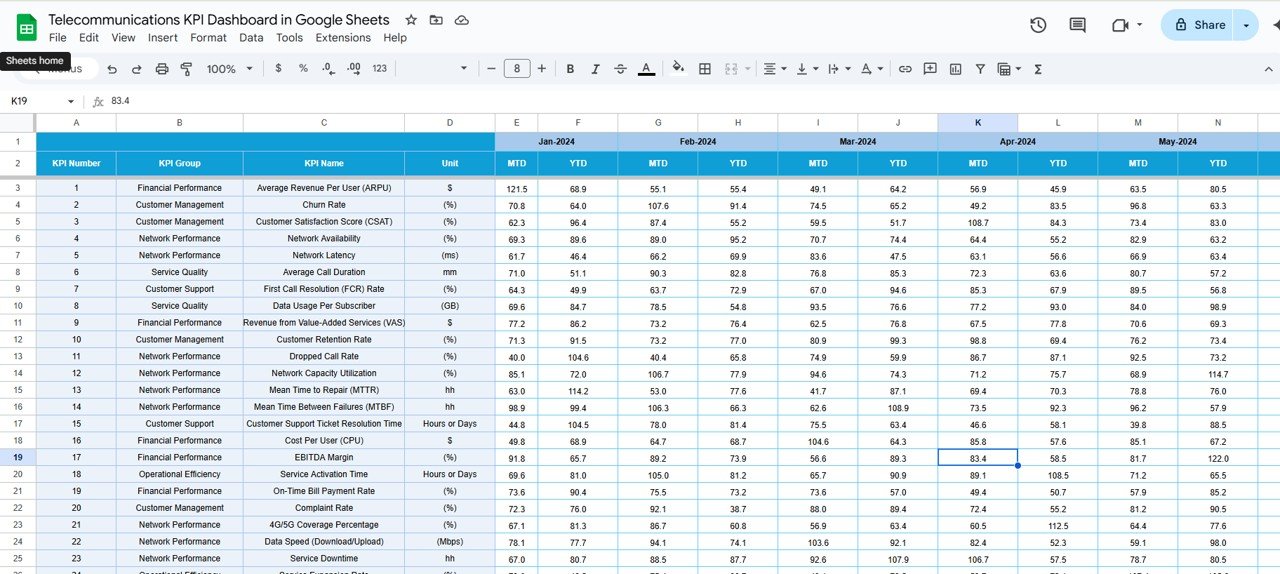The height and width of the screenshot is (574, 1280).
Task: Check cloud save status icon
Action: (x=461, y=20)
